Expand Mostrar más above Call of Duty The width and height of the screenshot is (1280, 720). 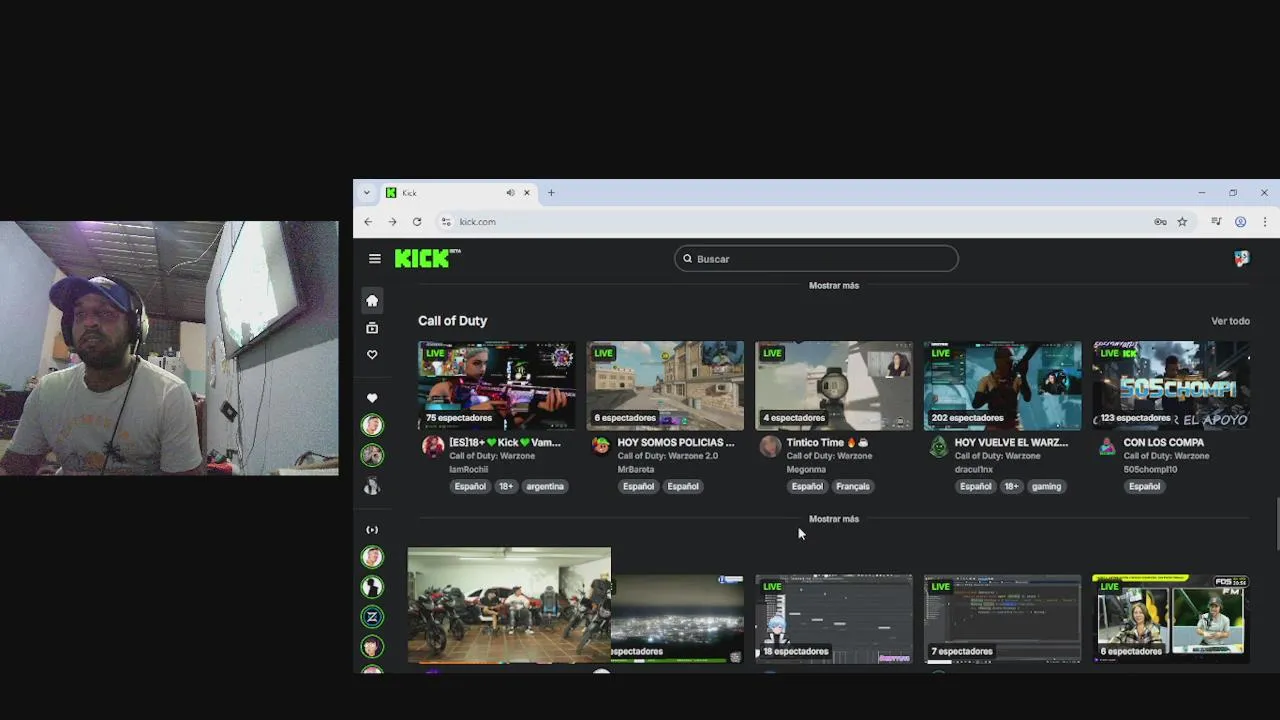tap(834, 286)
